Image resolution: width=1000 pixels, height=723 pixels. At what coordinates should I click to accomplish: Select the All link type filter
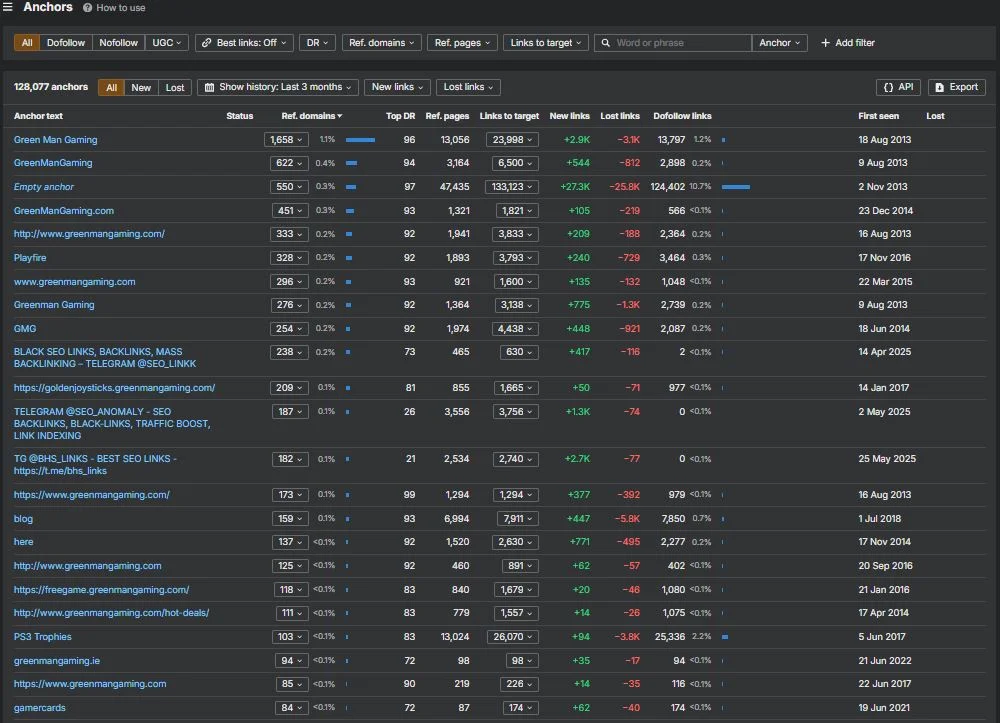coord(27,43)
